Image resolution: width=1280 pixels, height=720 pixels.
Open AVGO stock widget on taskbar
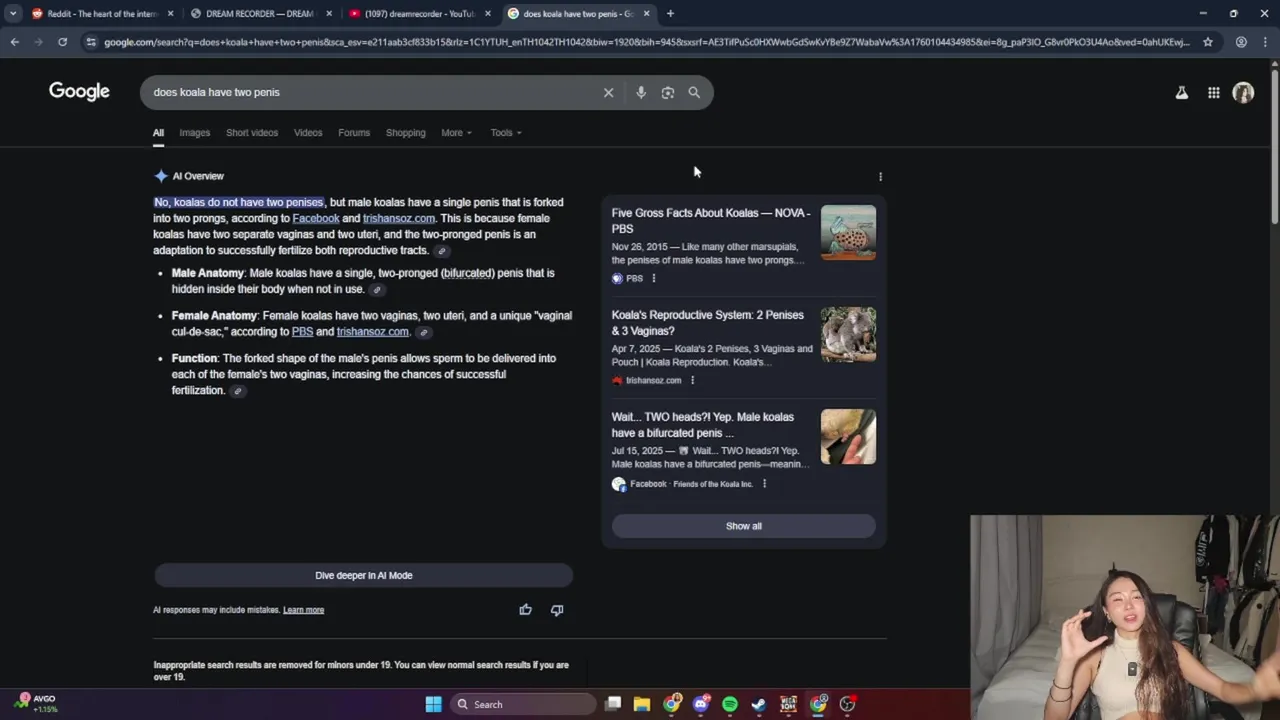point(35,704)
